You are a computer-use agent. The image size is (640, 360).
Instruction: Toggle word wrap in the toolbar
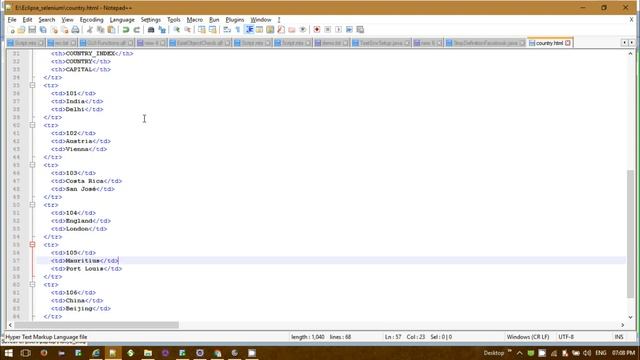[227, 30]
